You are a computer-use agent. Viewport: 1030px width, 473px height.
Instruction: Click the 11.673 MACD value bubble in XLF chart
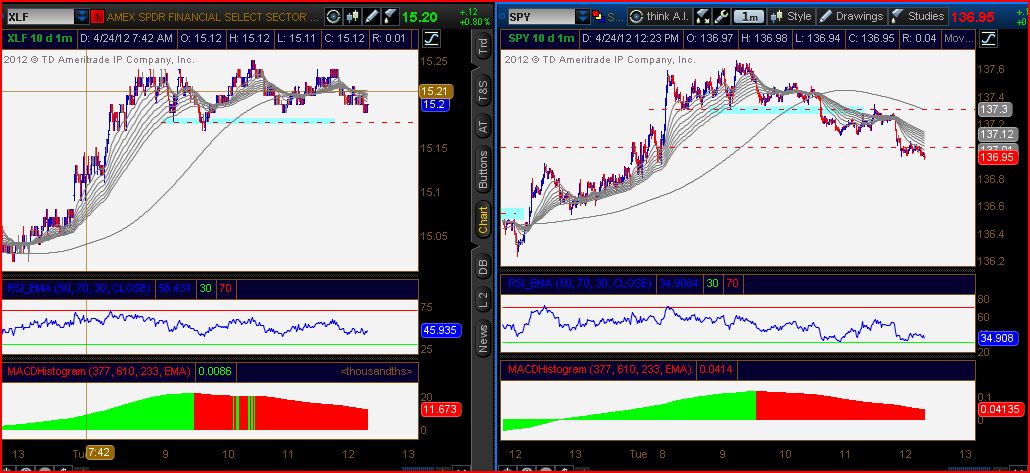[x=440, y=410]
